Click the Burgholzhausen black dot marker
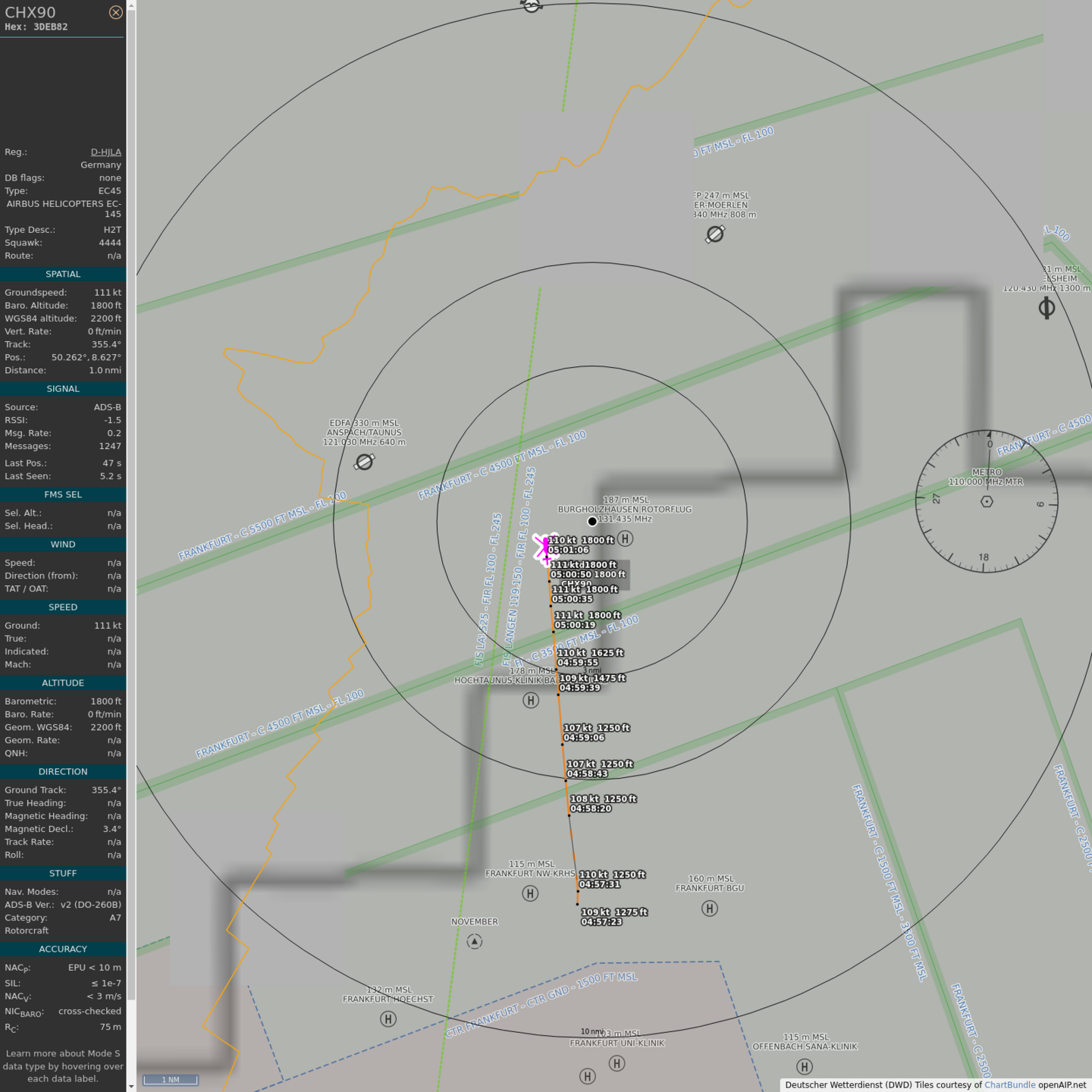The width and height of the screenshot is (1092, 1092). point(592,521)
